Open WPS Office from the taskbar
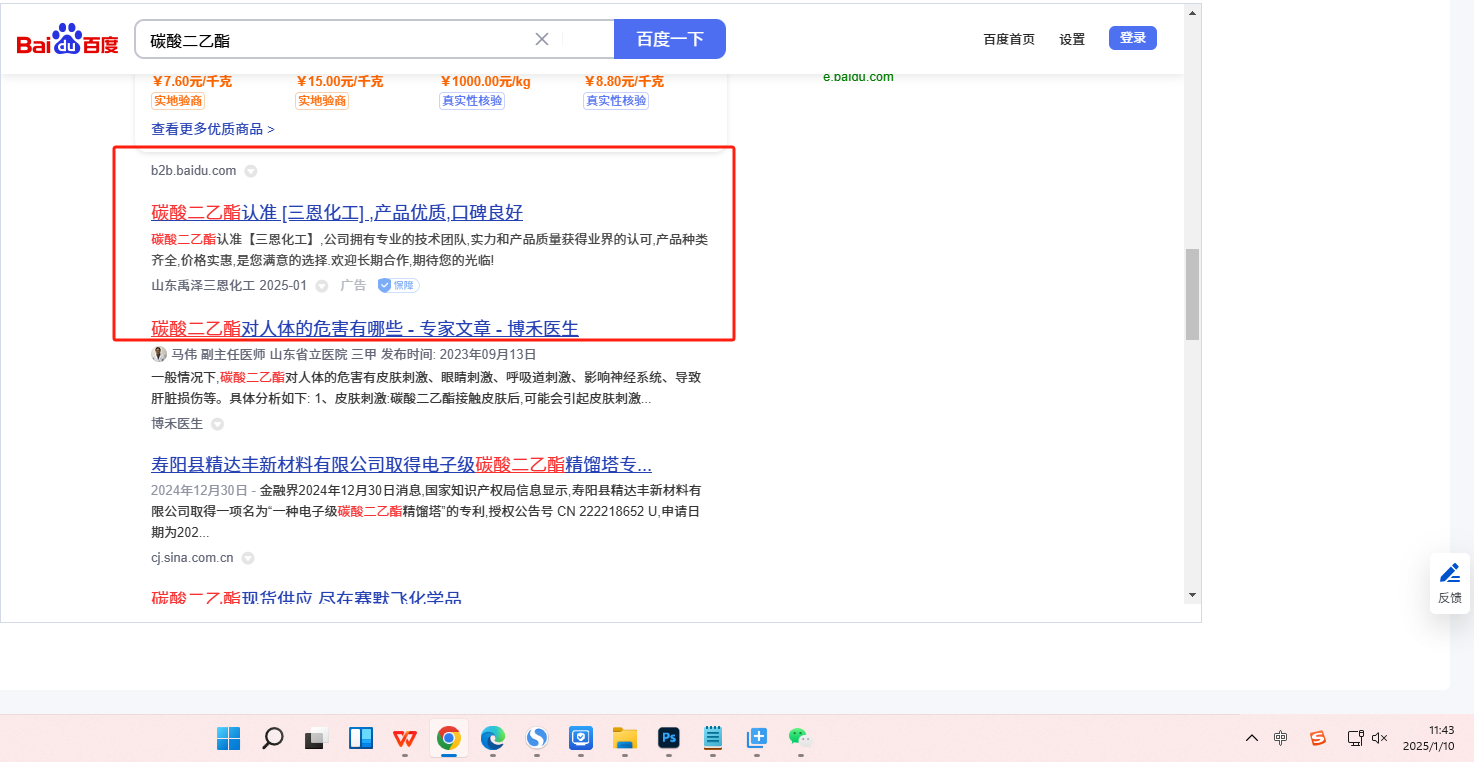 point(405,739)
